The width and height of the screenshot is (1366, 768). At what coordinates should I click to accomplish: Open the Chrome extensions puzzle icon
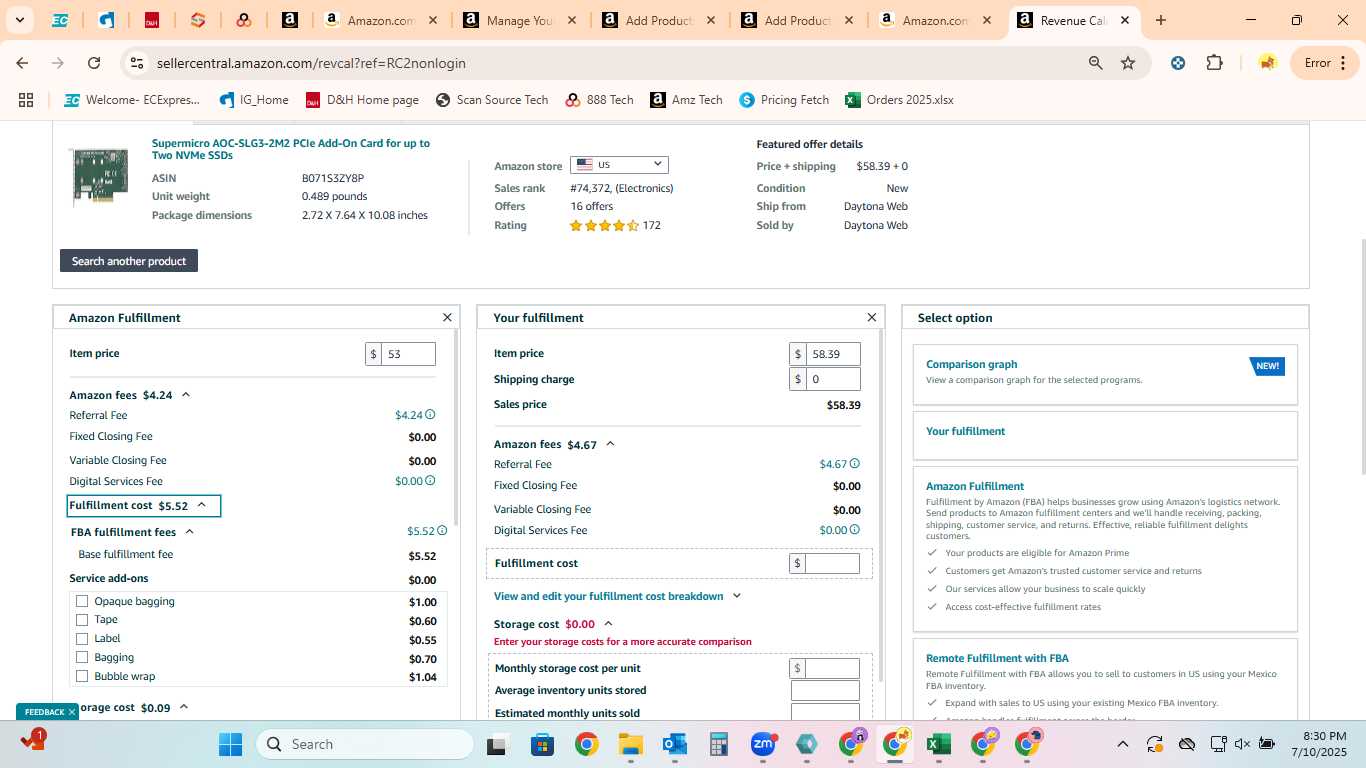coord(1214,63)
